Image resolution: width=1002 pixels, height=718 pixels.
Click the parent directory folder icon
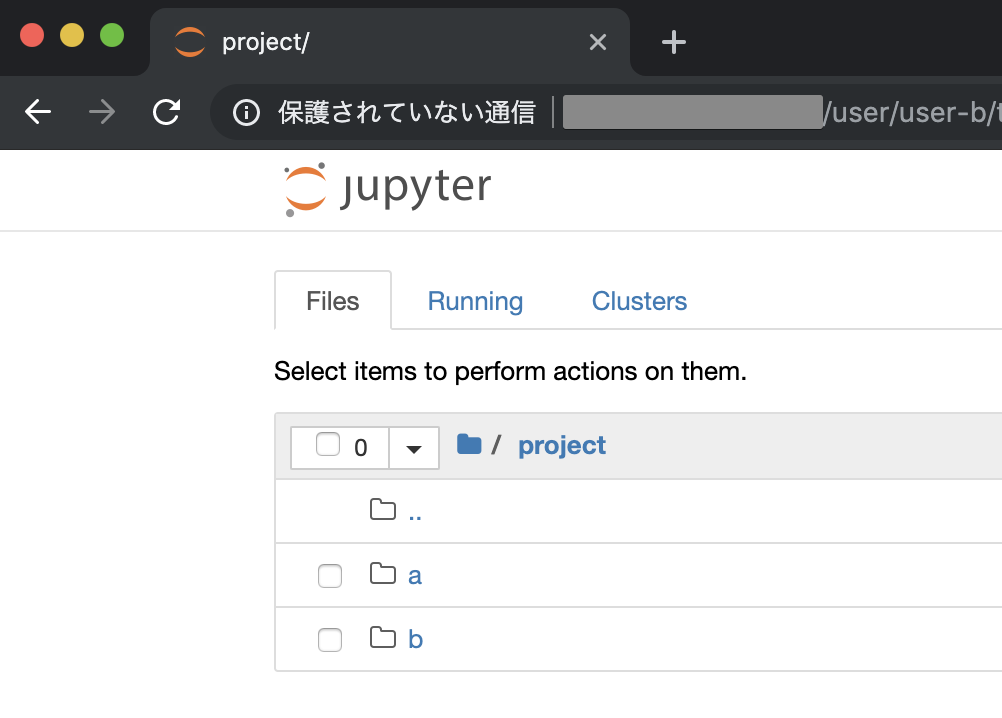coord(383,510)
